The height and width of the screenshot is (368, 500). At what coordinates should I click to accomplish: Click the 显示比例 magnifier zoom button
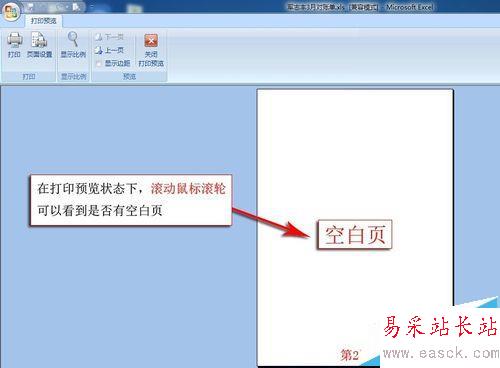(x=73, y=45)
